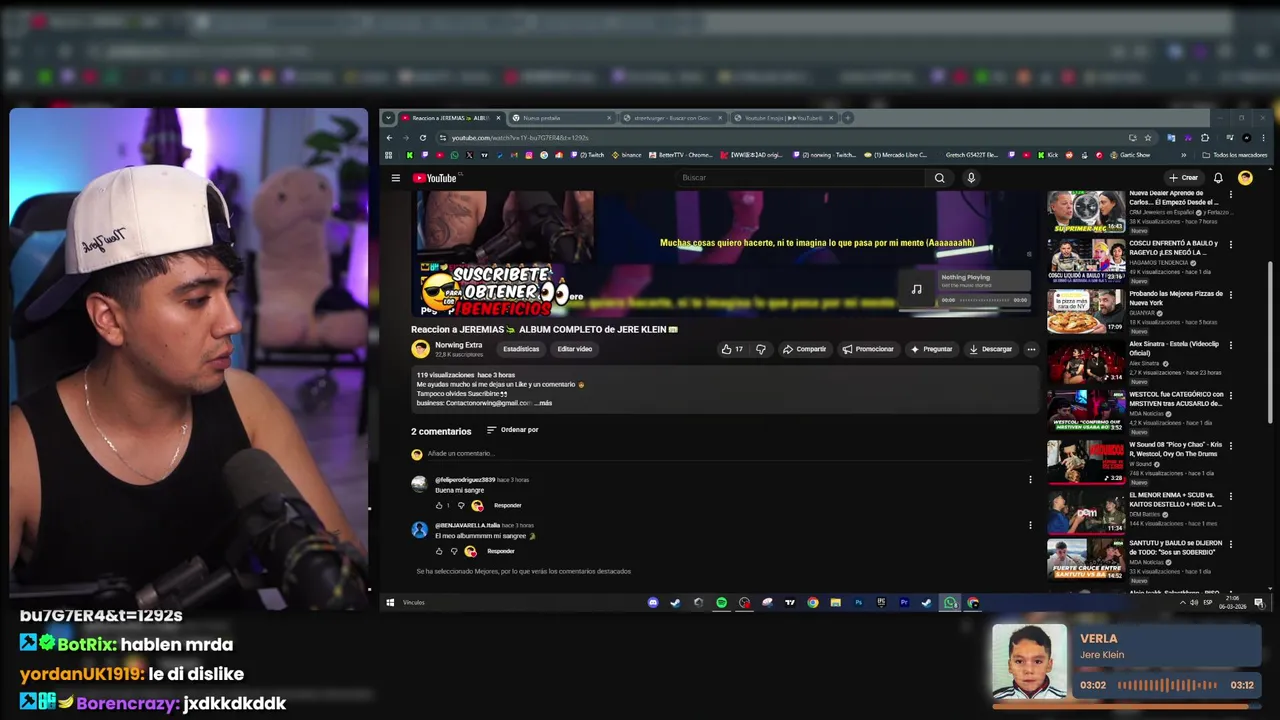The width and height of the screenshot is (1280, 720).
Task: Click the Editar vídeo button
Action: (575, 349)
